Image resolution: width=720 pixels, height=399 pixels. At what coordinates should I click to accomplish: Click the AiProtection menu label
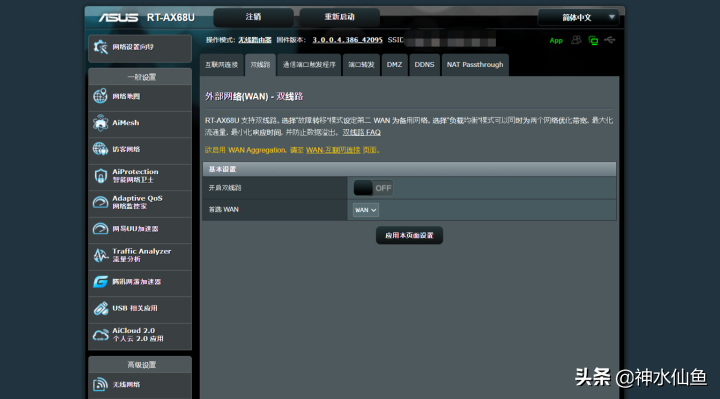point(135,172)
